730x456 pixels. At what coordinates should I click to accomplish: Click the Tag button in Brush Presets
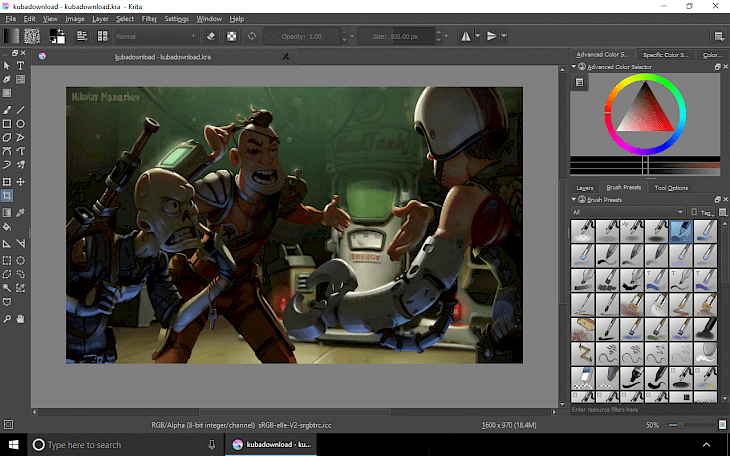click(703, 212)
